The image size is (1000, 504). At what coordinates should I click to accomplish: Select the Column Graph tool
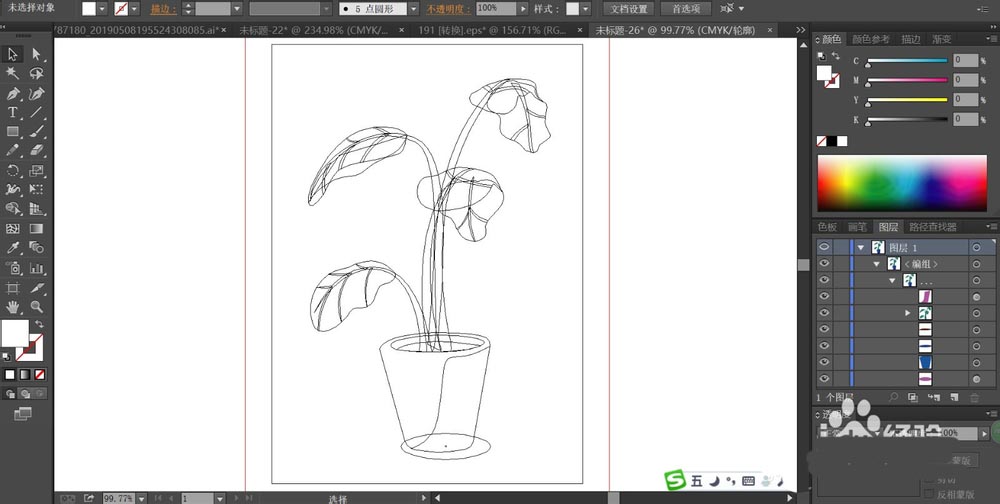[36, 268]
